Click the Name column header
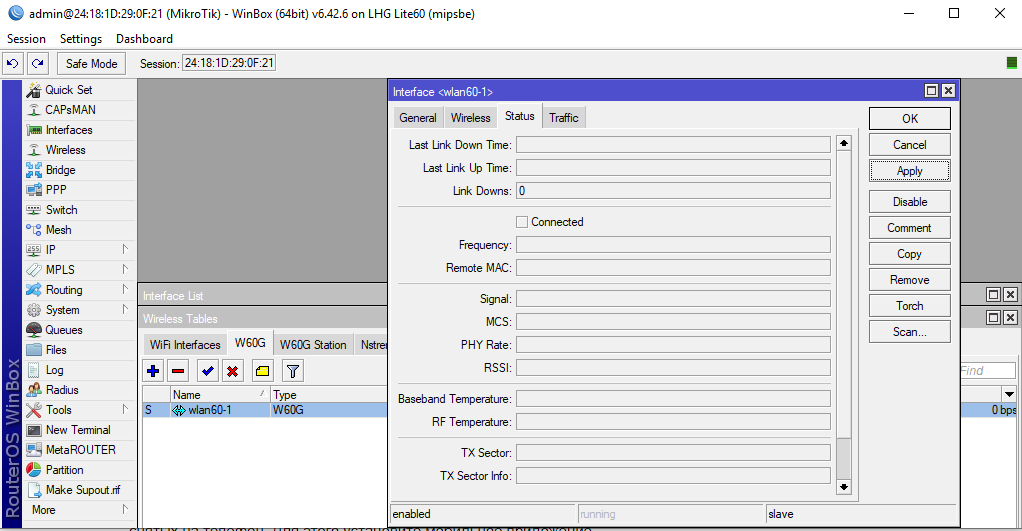Image resolution: width=1022 pixels, height=531 pixels. click(220, 394)
